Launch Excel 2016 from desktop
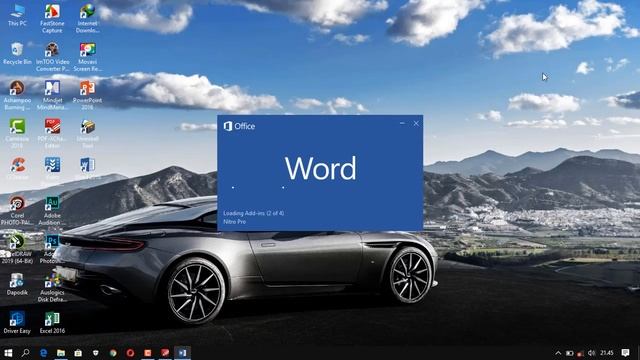The image size is (640, 360). point(52,322)
